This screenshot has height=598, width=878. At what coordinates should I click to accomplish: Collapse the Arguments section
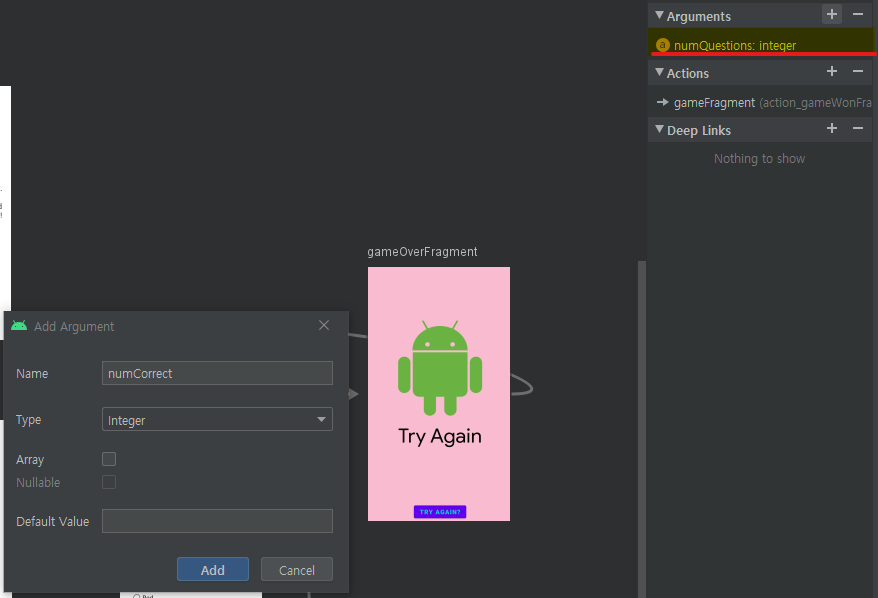(659, 15)
